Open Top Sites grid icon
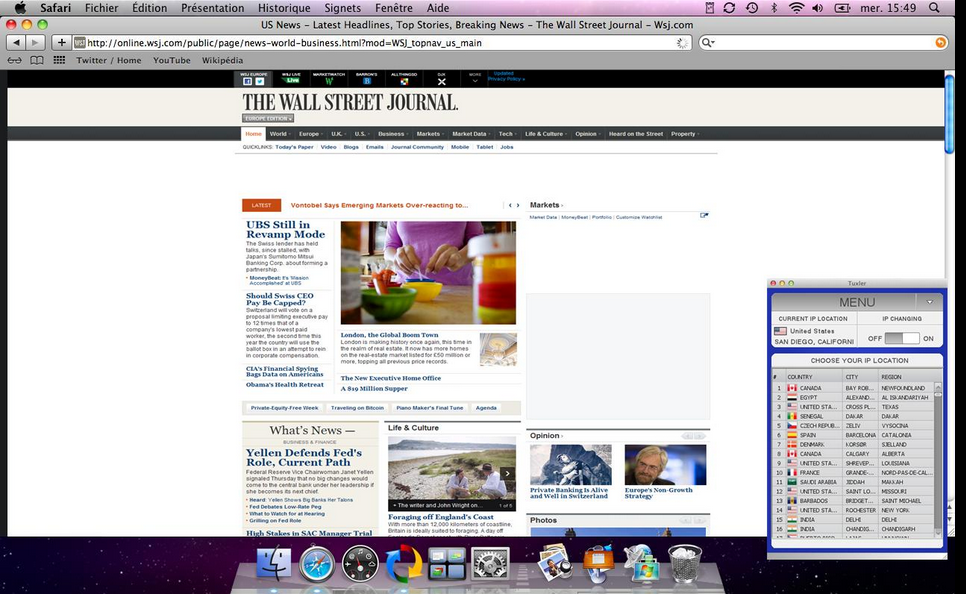The height and width of the screenshot is (594, 966). [x=59, y=60]
